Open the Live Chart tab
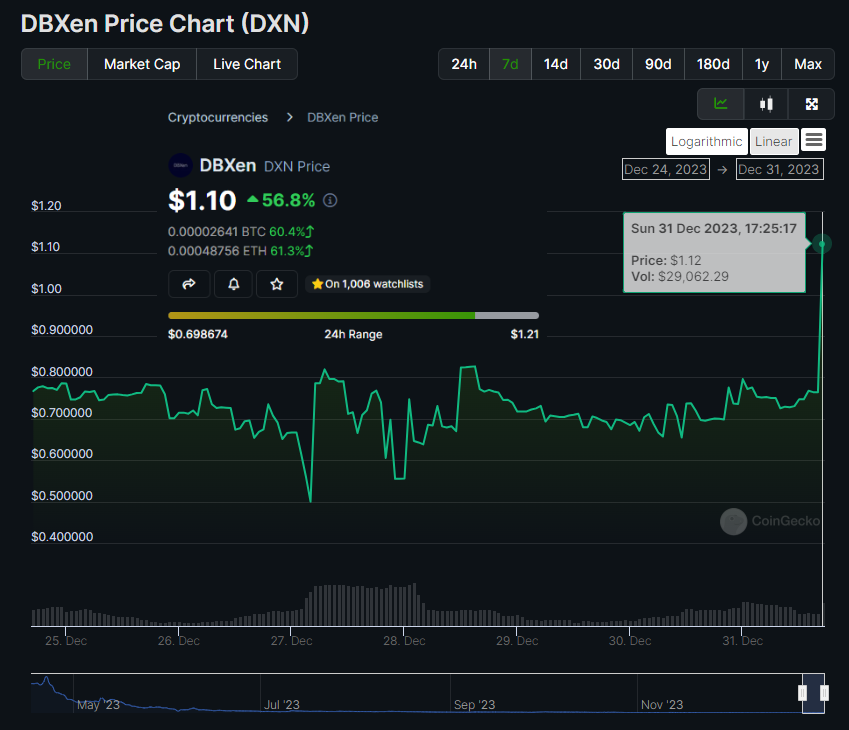Screen dimensions: 849x730 pyautogui.click(x=247, y=64)
